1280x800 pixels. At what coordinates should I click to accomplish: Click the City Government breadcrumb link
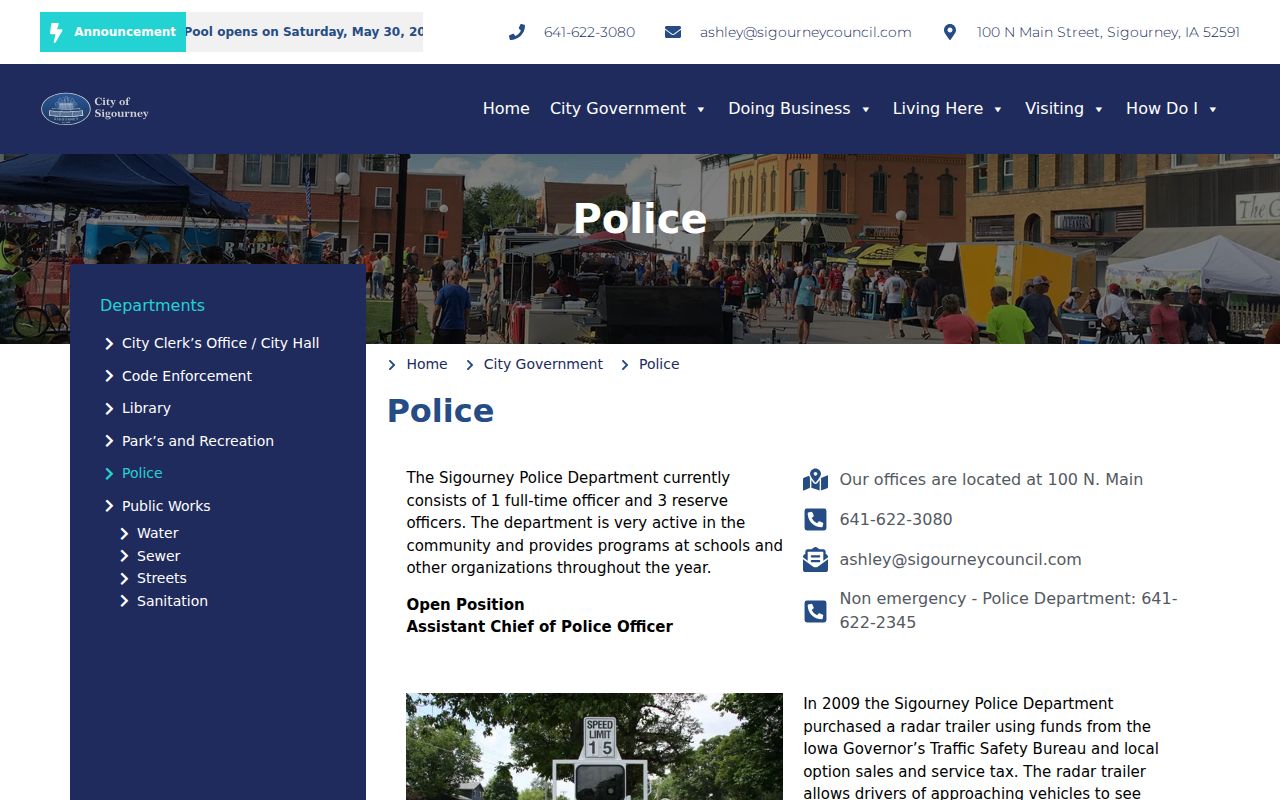point(543,364)
